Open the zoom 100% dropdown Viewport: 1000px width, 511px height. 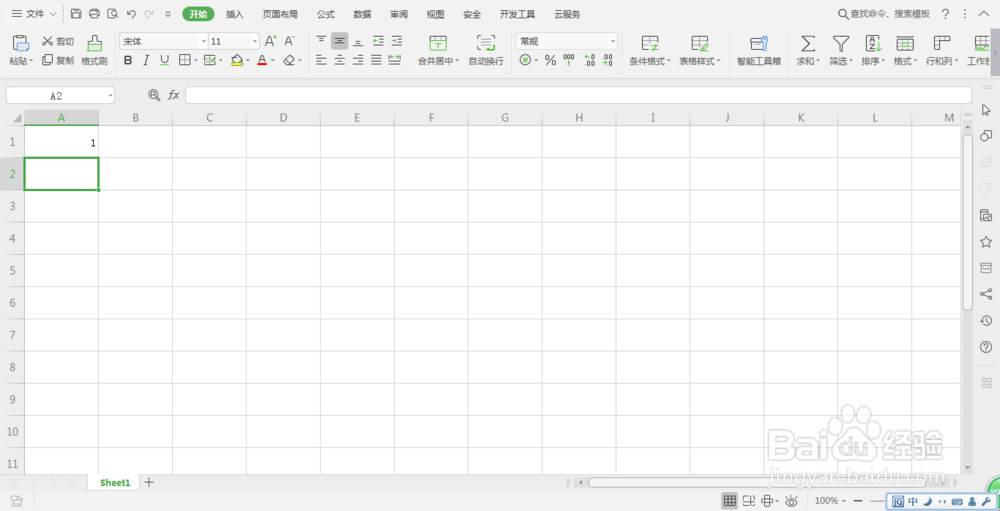pyautogui.click(x=830, y=501)
